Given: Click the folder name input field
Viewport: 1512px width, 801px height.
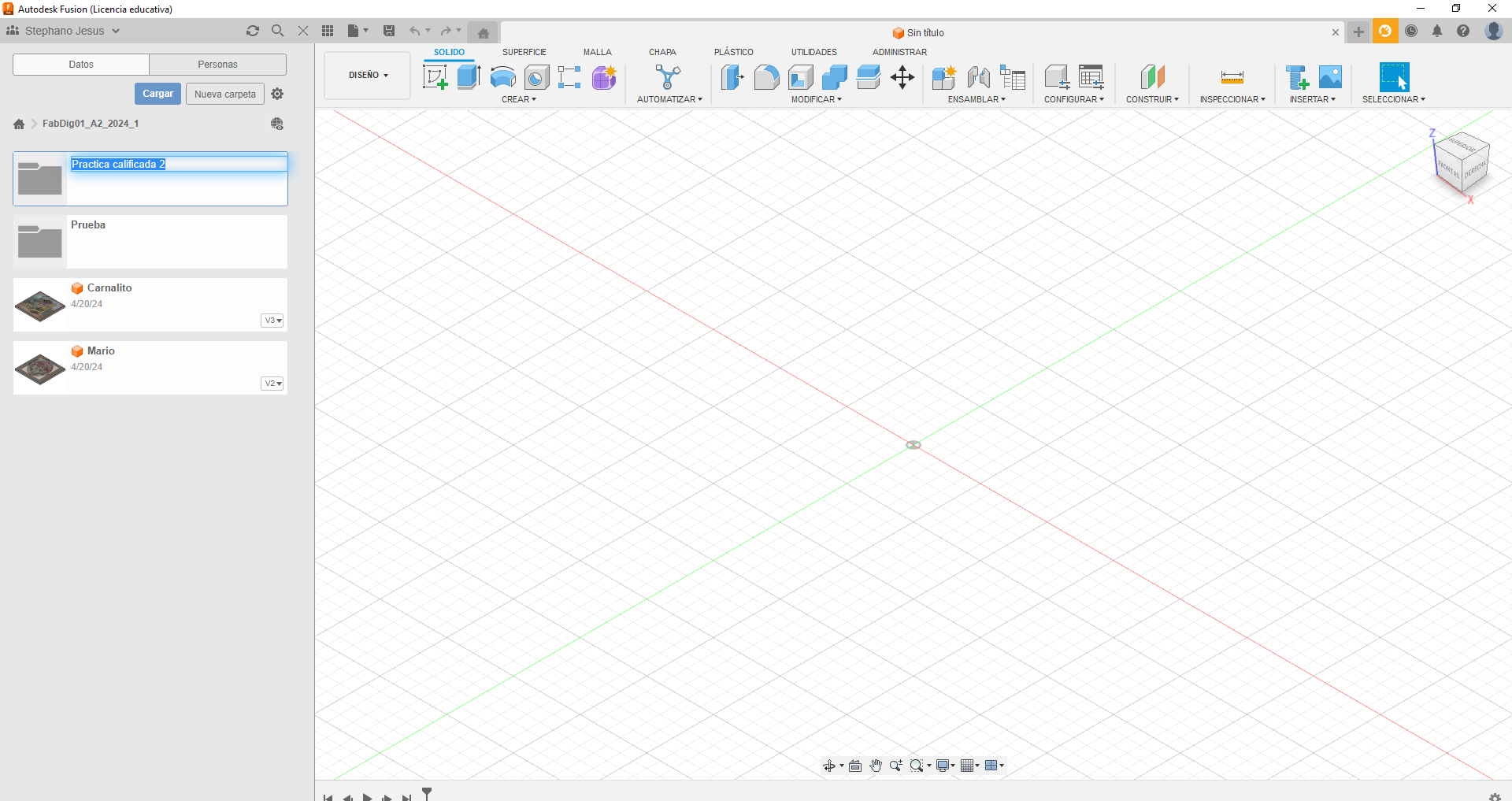Looking at the screenshot, I should pos(179,164).
